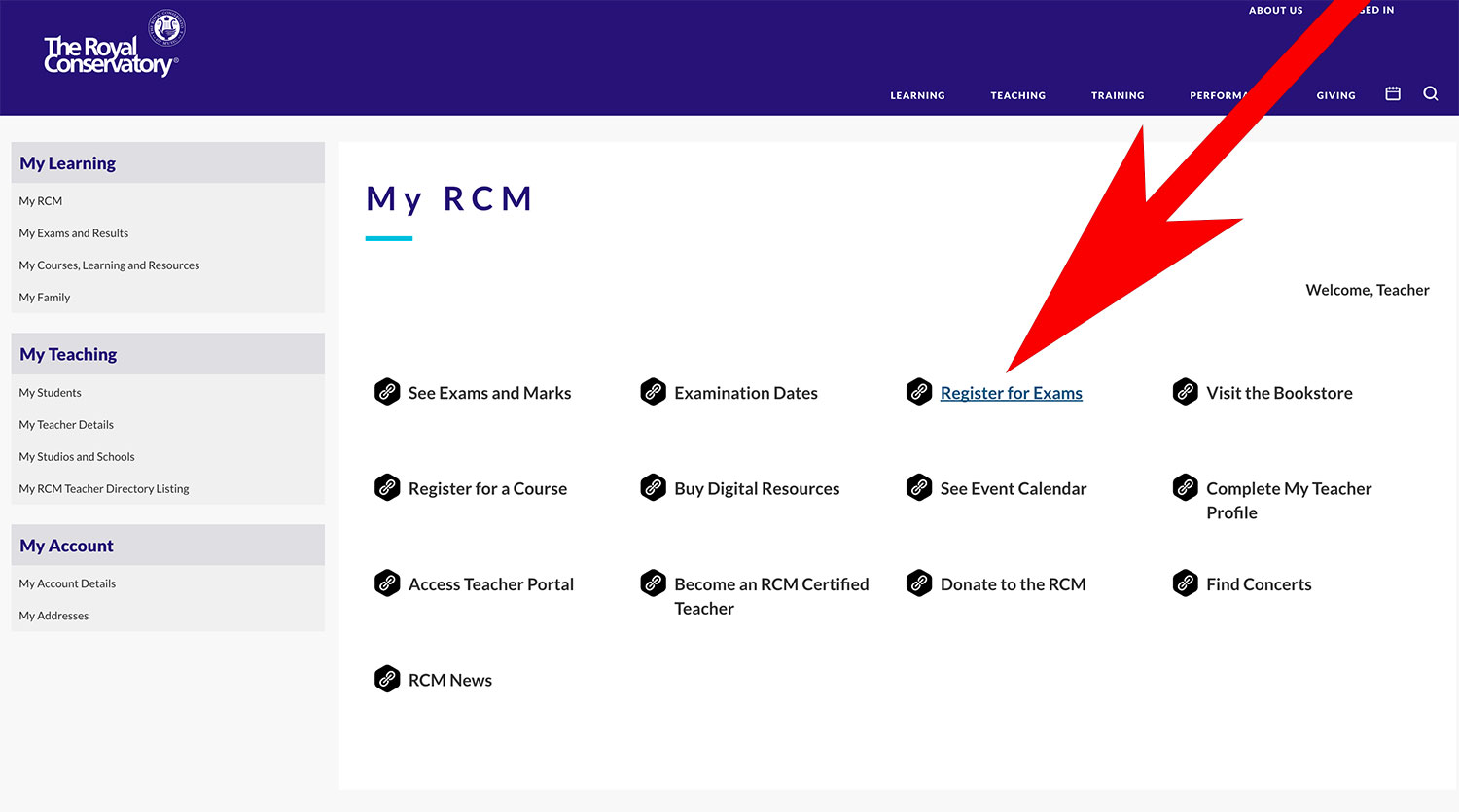Open the GIVING menu
The width and height of the screenshot is (1459, 812).
[x=1335, y=95]
